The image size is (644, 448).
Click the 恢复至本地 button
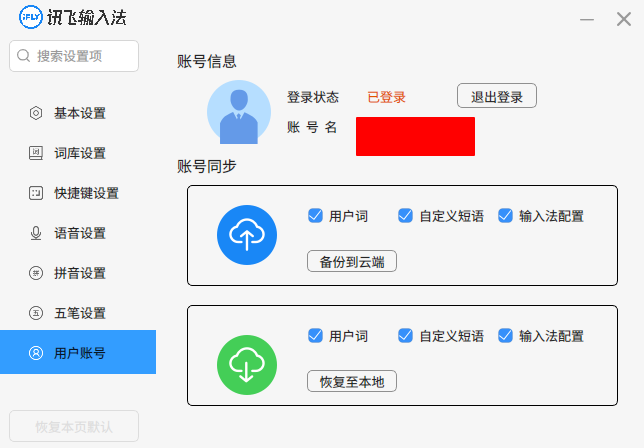[x=352, y=381]
